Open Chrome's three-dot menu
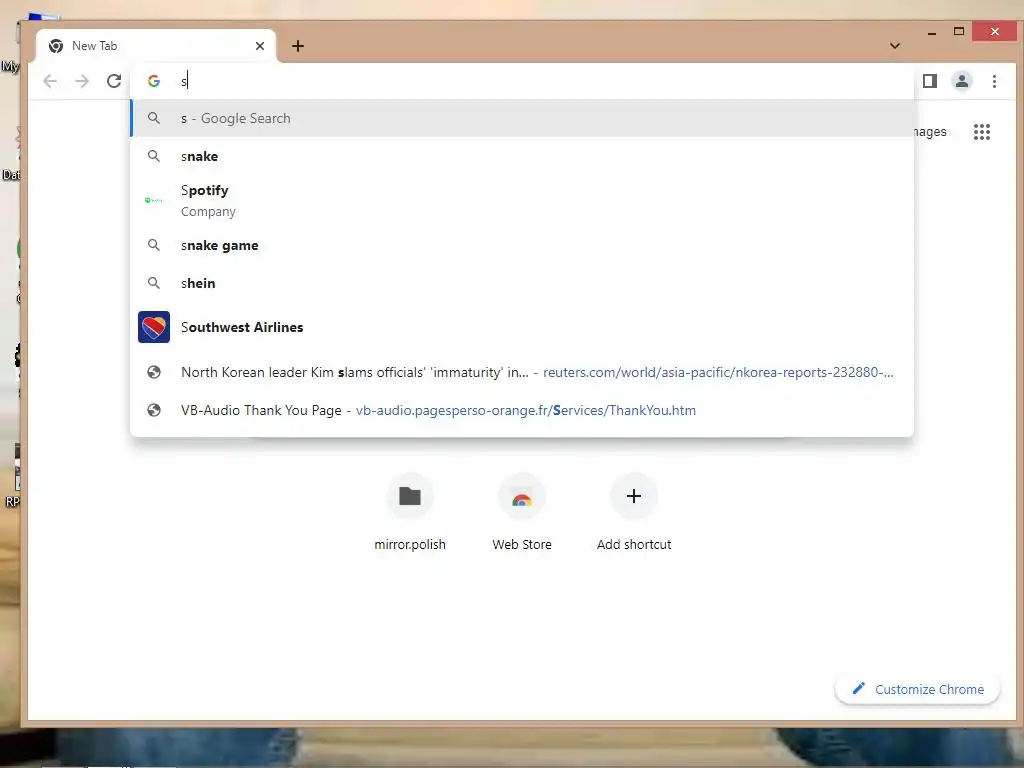 tap(994, 81)
